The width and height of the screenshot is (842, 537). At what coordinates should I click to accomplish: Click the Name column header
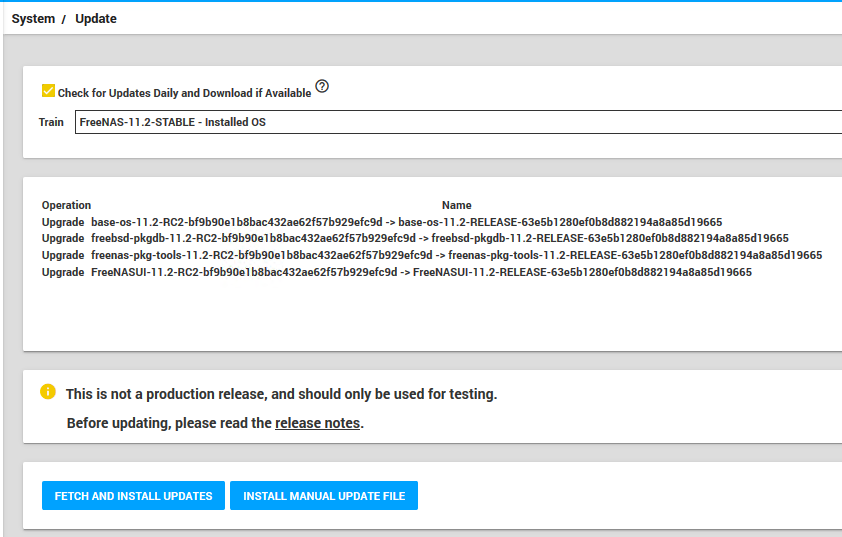tap(456, 205)
